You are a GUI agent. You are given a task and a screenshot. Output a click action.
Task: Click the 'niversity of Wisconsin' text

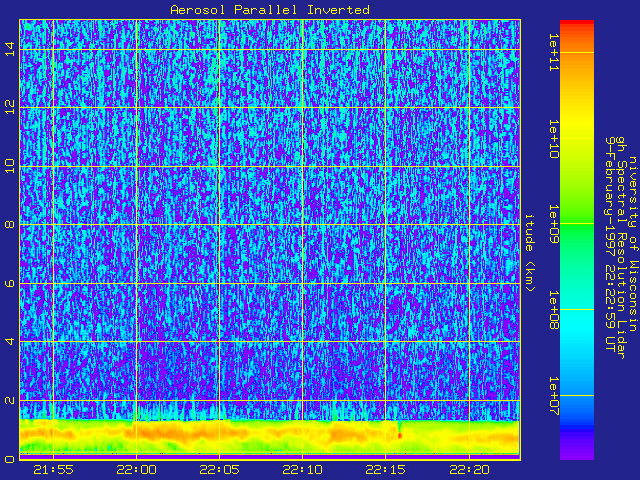click(632, 244)
